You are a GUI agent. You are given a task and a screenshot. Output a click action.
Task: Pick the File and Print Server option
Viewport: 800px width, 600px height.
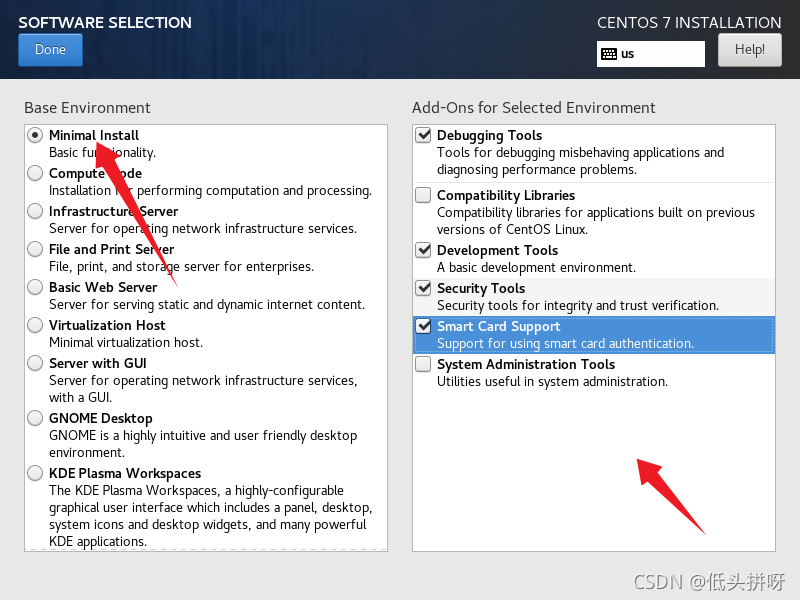pos(35,249)
